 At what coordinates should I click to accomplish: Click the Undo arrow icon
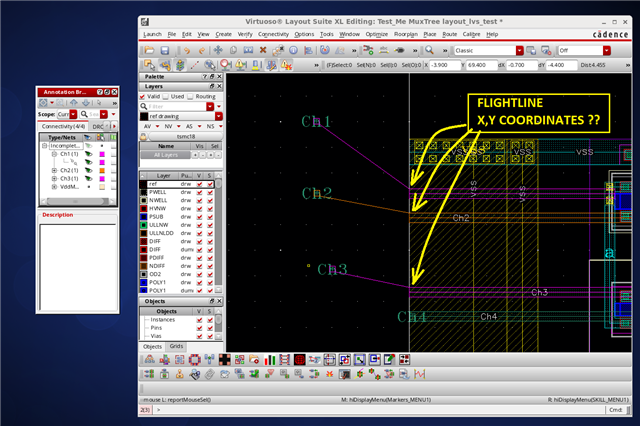pos(187,50)
